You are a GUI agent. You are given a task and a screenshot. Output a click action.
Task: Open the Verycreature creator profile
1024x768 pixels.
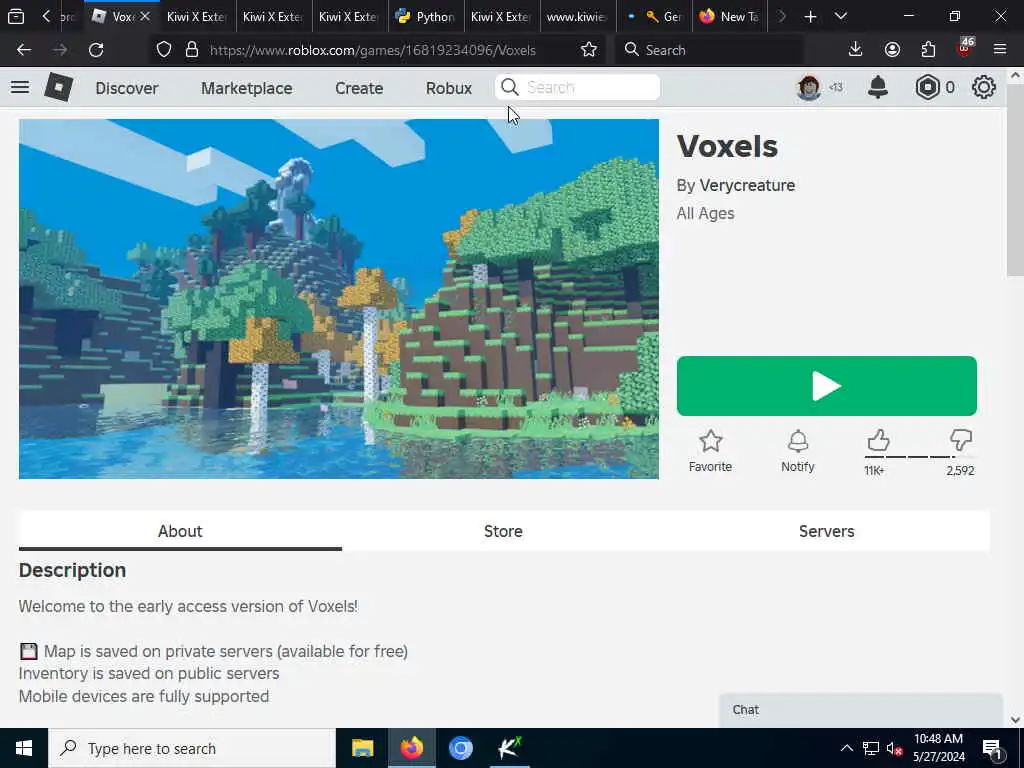click(x=747, y=185)
